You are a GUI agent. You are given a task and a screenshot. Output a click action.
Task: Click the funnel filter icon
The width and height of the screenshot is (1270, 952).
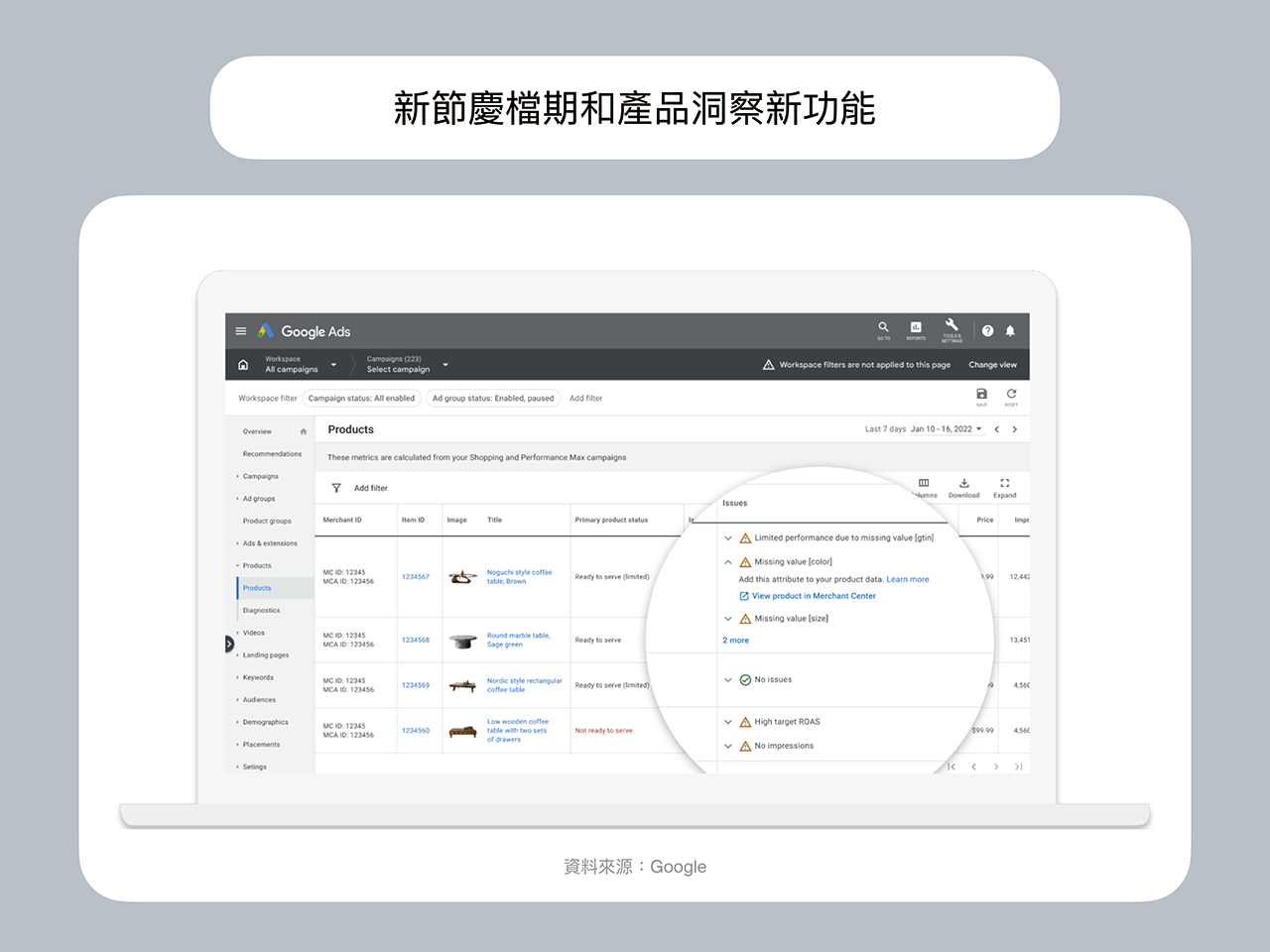[x=336, y=488]
